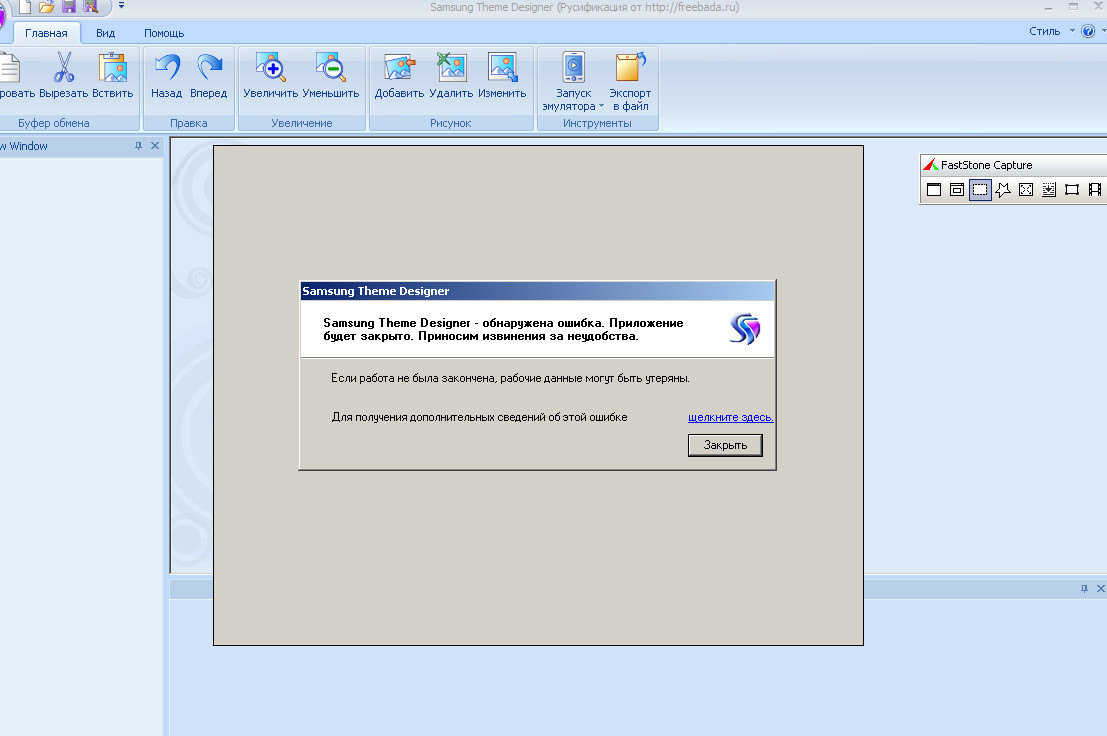Click the Изменить picture icon
Viewport: 1107px width, 736px height.
502,68
